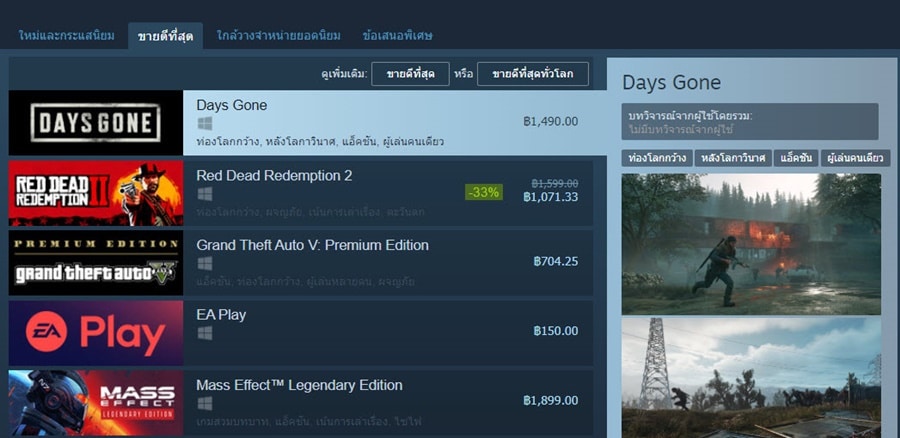Image resolution: width=900 pixels, height=438 pixels.
Task: Switch to ข้อเสนอพิเศษ tab
Action: click(x=397, y=36)
